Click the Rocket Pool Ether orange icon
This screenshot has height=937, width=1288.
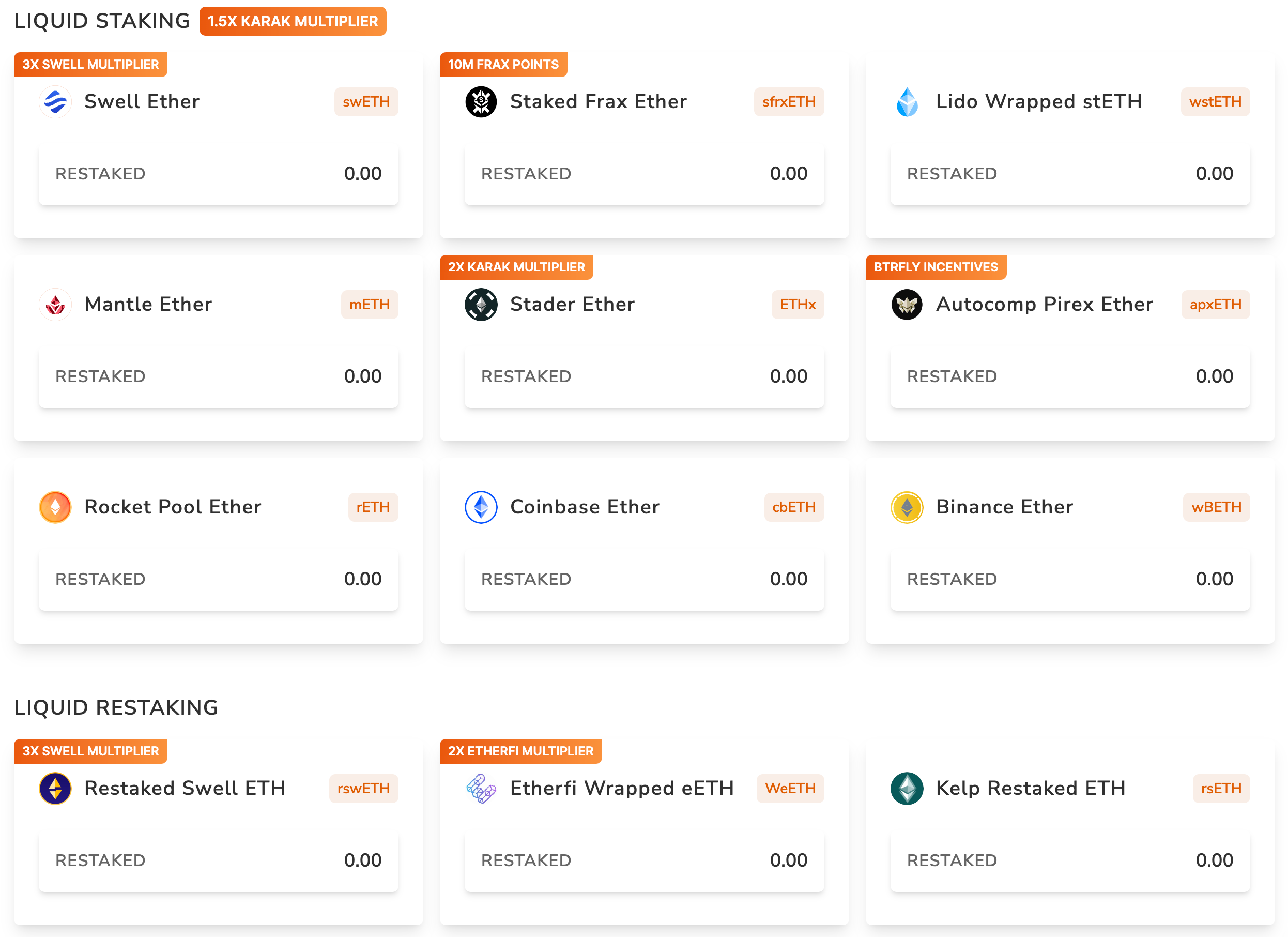[x=55, y=507]
